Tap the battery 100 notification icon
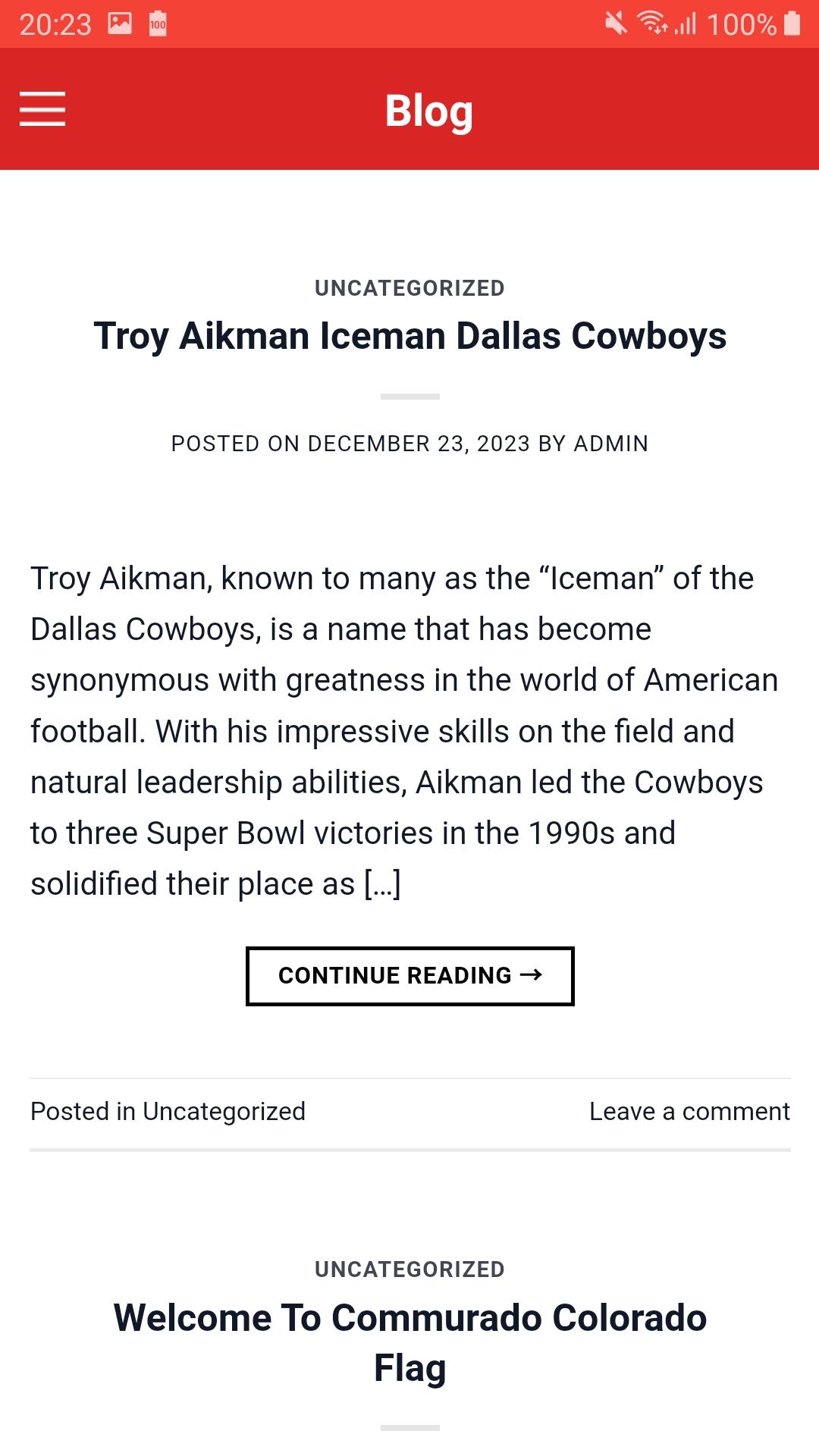The height and width of the screenshot is (1456, 819). click(158, 24)
